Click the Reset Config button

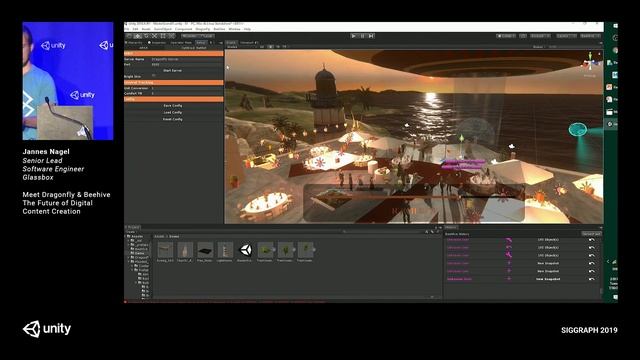coord(173,120)
